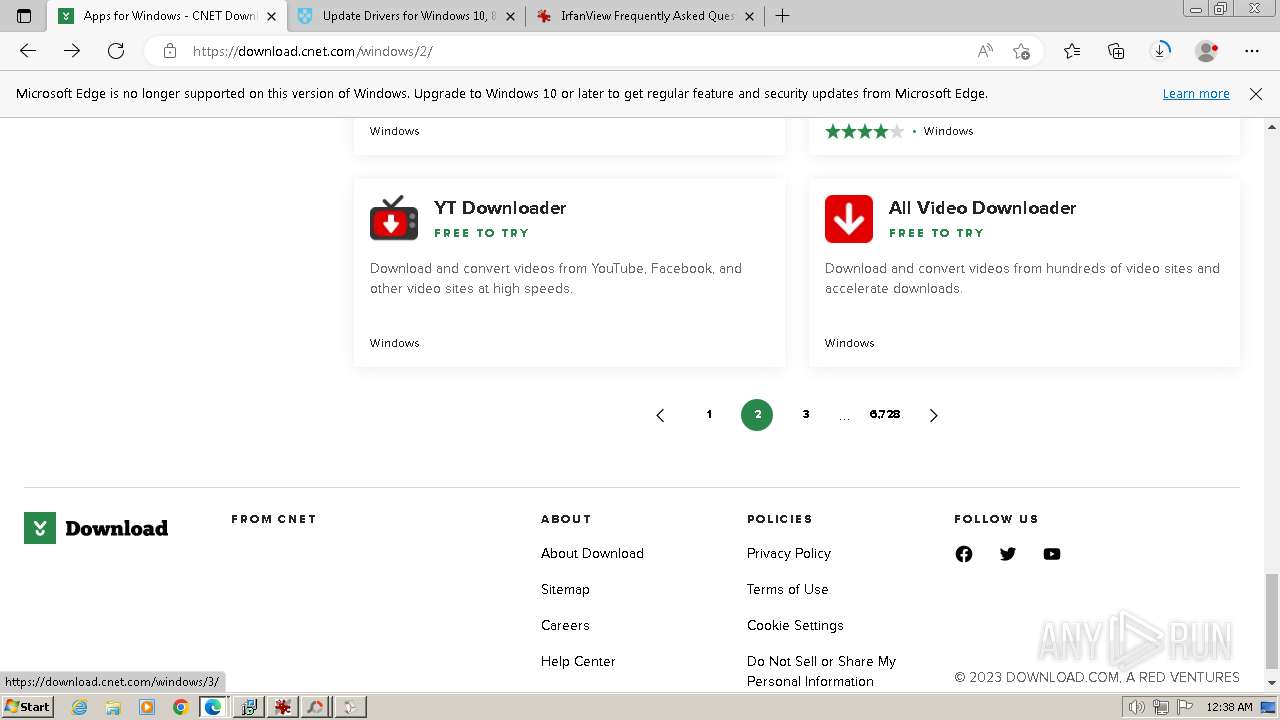Open CNET Twitter page icon
The width and height of the screenshot is (1280, 720).
point(1008,554)
